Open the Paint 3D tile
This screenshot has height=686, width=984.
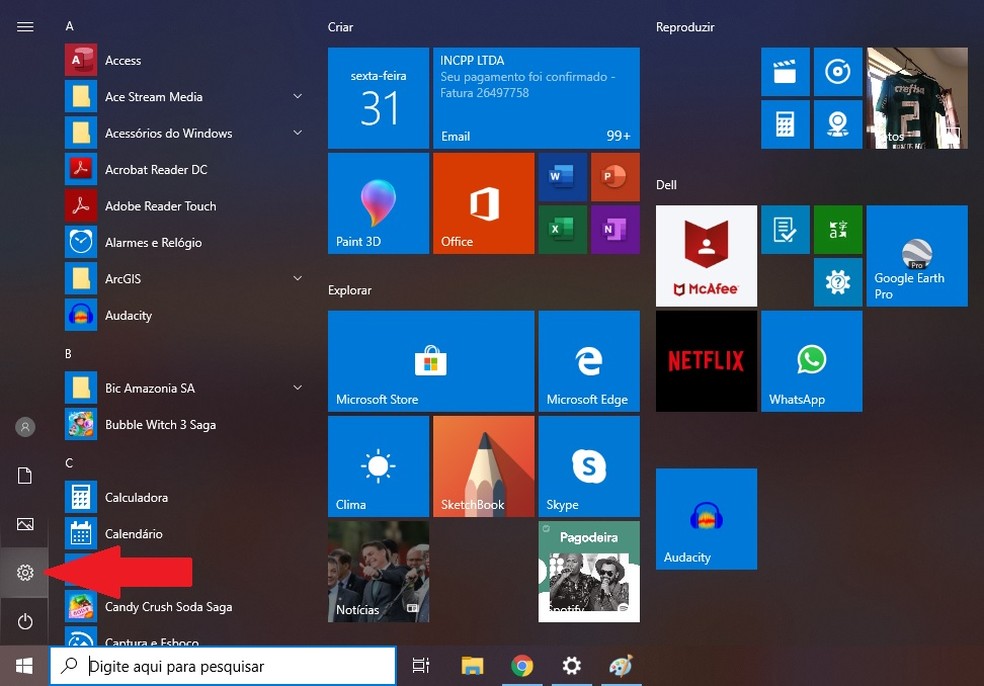(x=378, y=203)
